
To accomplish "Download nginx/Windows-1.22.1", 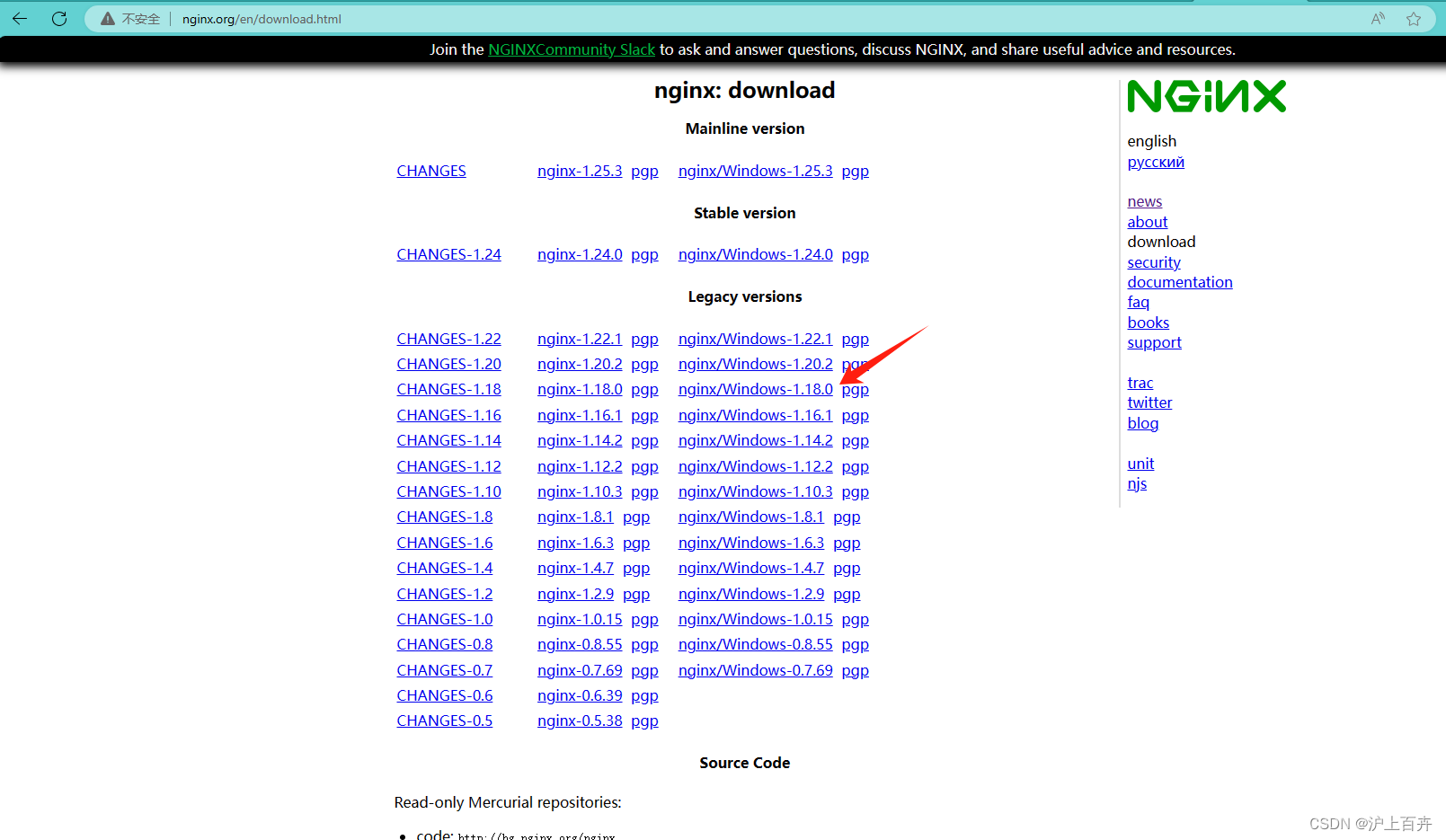I will pos(755,339).
